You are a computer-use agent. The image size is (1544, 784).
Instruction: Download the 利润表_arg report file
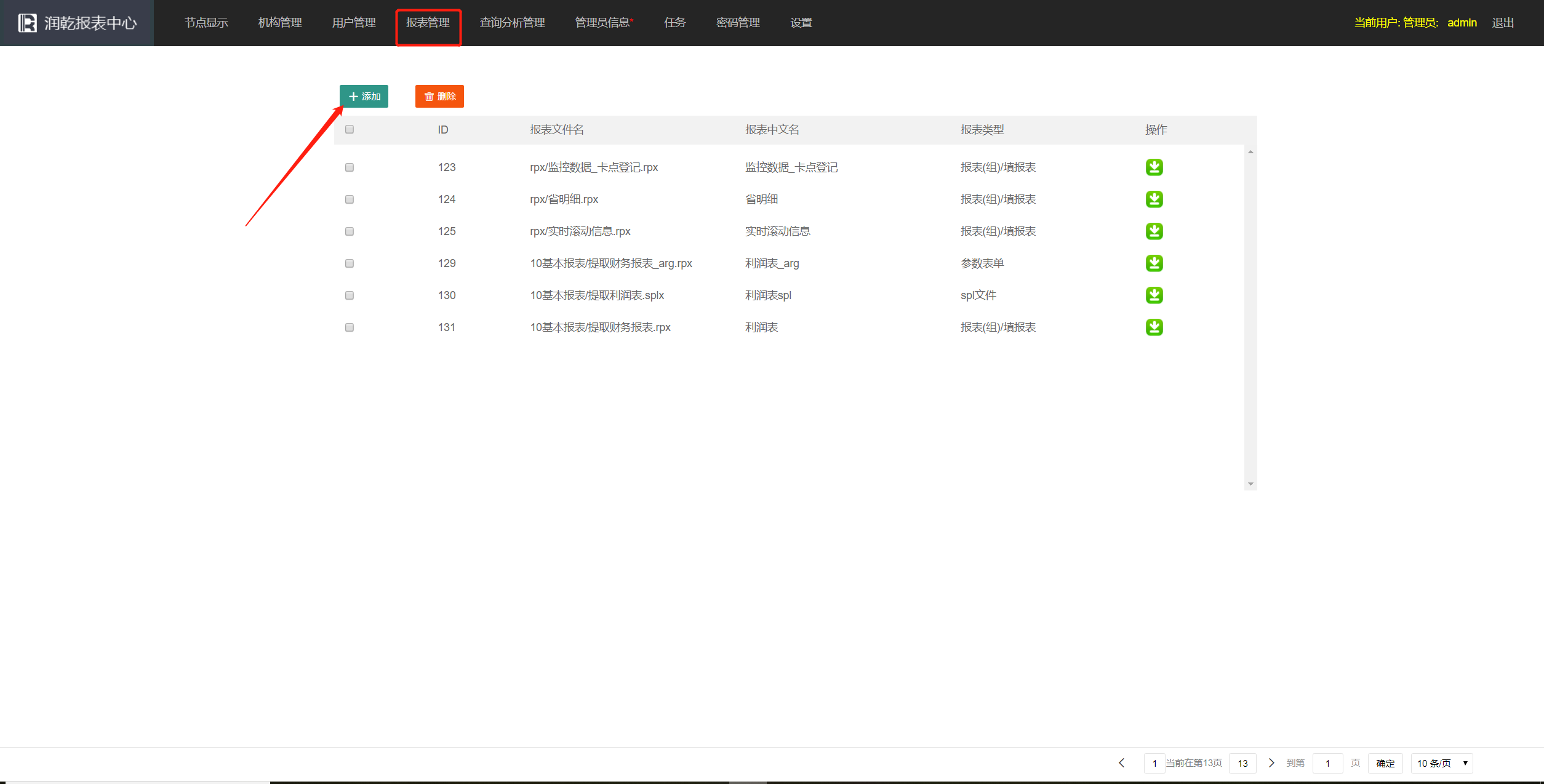pyautogui.click(x=1154, y=263)
